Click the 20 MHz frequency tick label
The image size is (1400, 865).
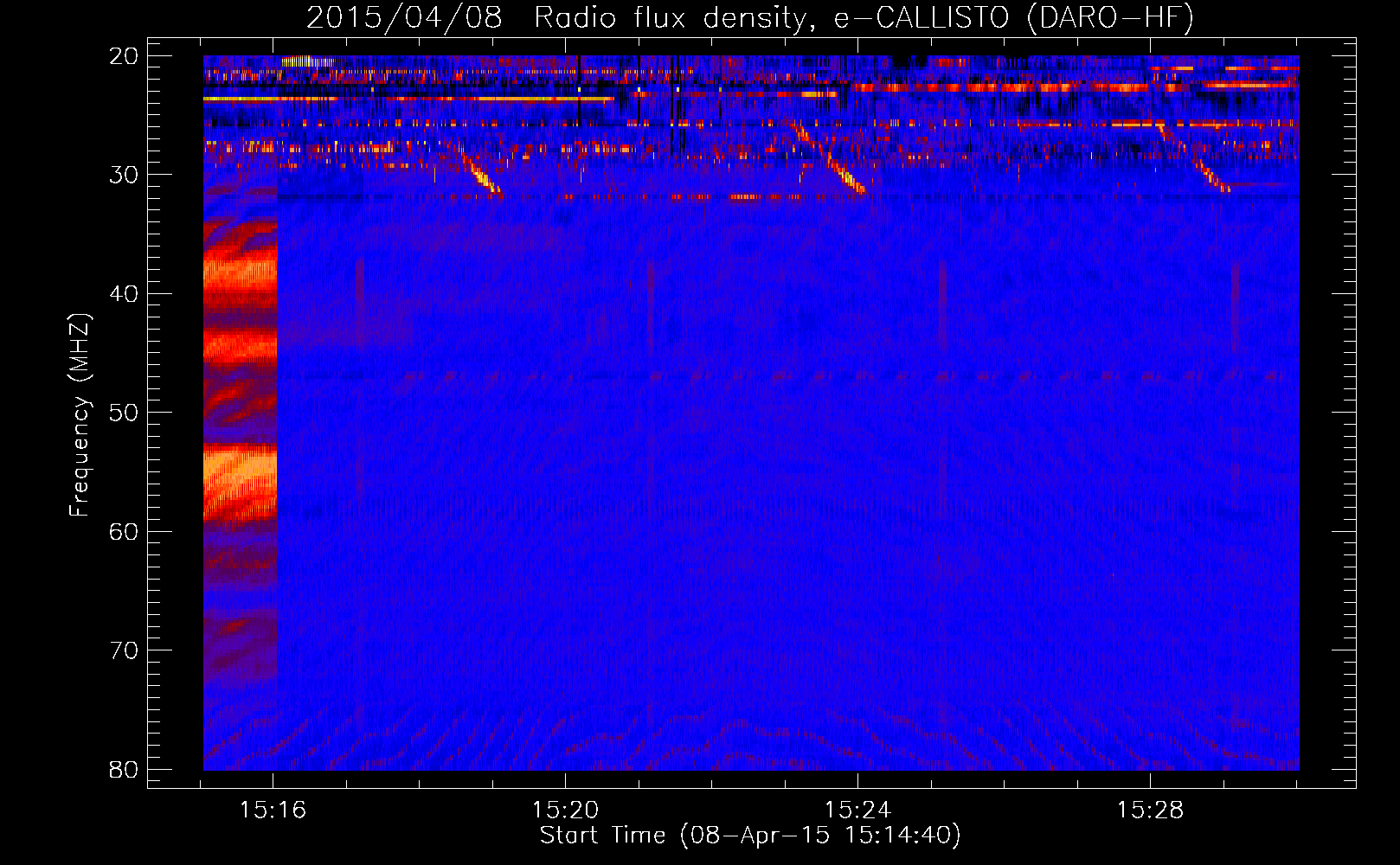(x=125, y=55)
